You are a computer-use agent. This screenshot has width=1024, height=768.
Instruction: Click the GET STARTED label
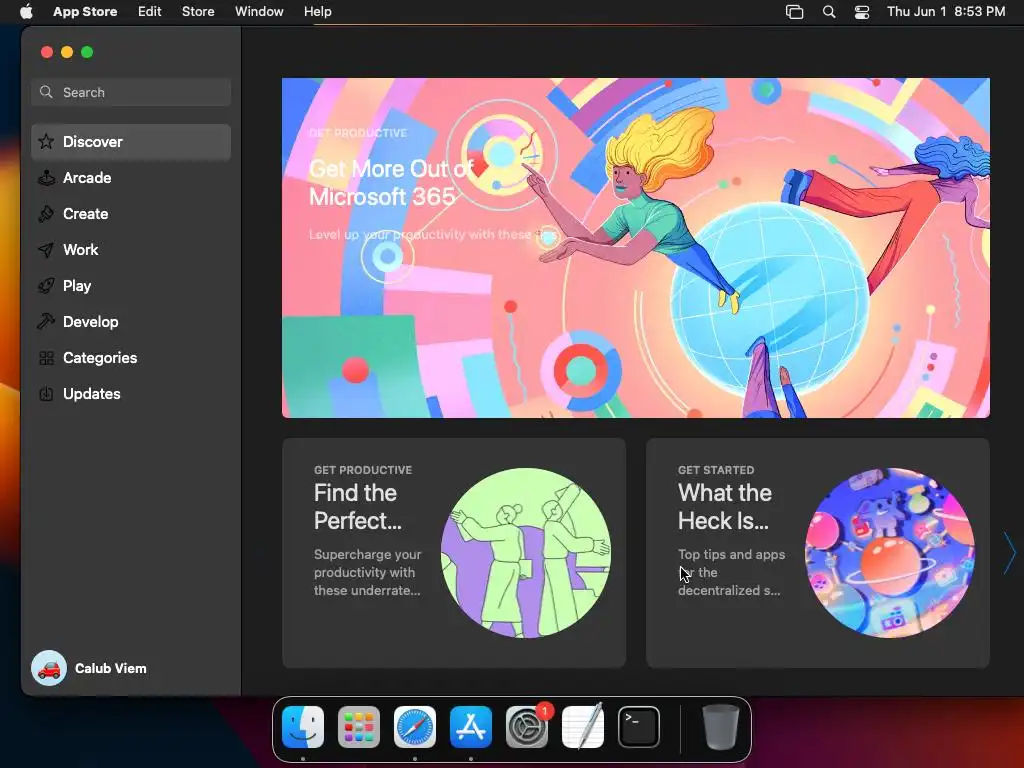(x=716, y=470)
